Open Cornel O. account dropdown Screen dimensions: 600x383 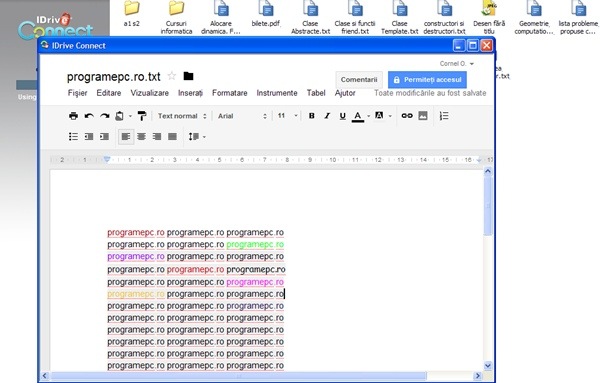click(457, 64)
